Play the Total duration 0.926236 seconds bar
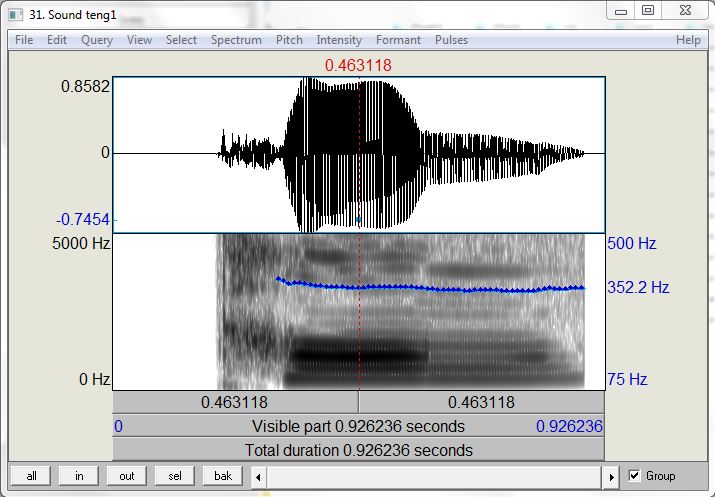 [x=358, y=450]
